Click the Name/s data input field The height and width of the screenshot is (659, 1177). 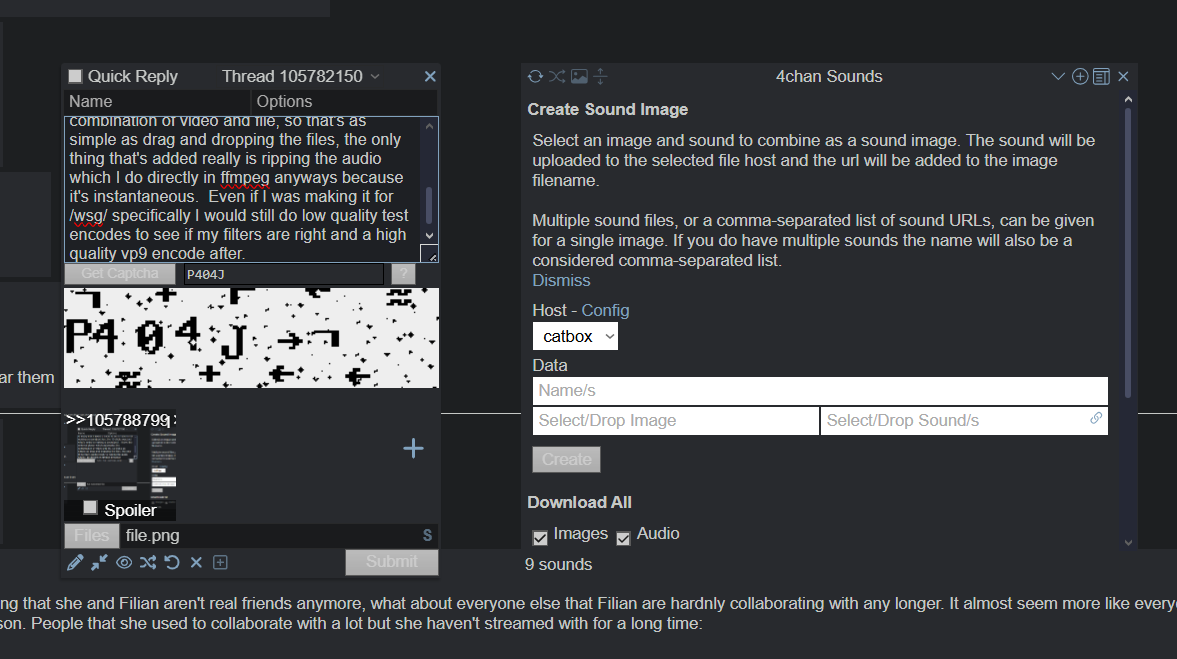pos(820,391)
